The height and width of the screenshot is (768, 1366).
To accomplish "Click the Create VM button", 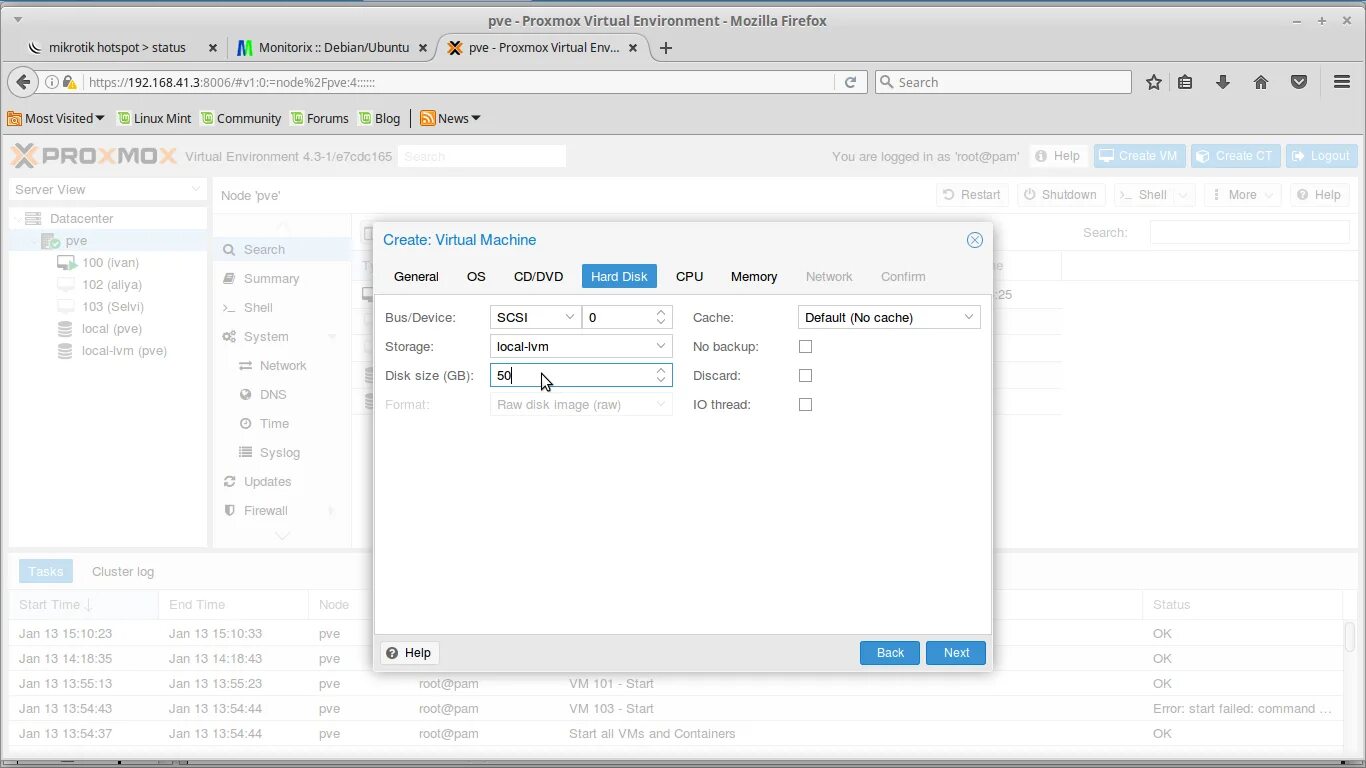I will pyautogui.click(x=1139, y=156).
